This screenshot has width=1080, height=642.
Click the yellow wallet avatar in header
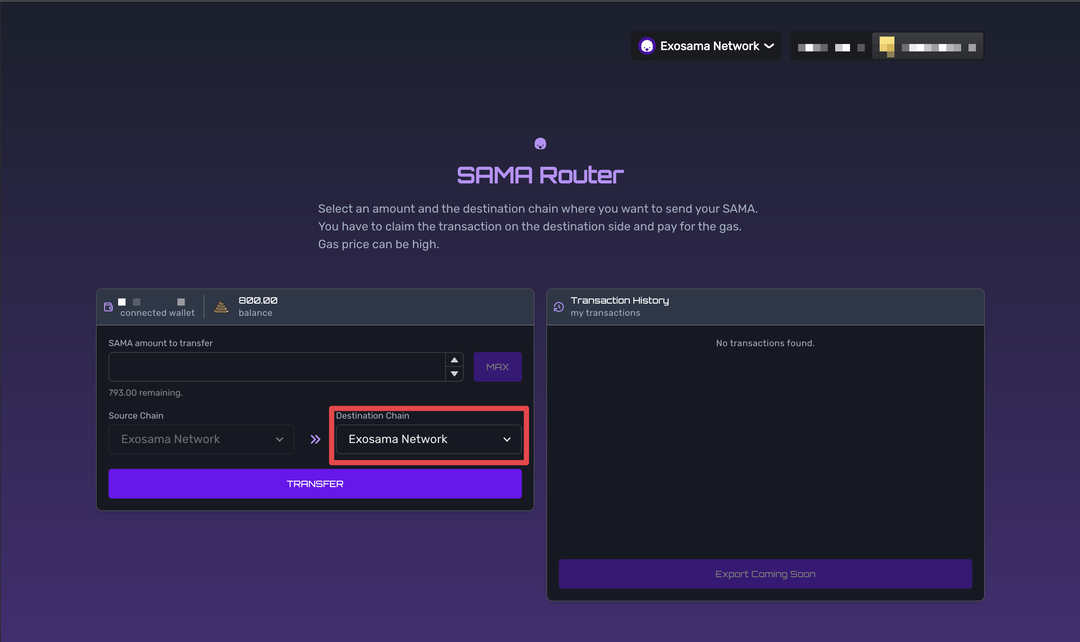[887, 46]
